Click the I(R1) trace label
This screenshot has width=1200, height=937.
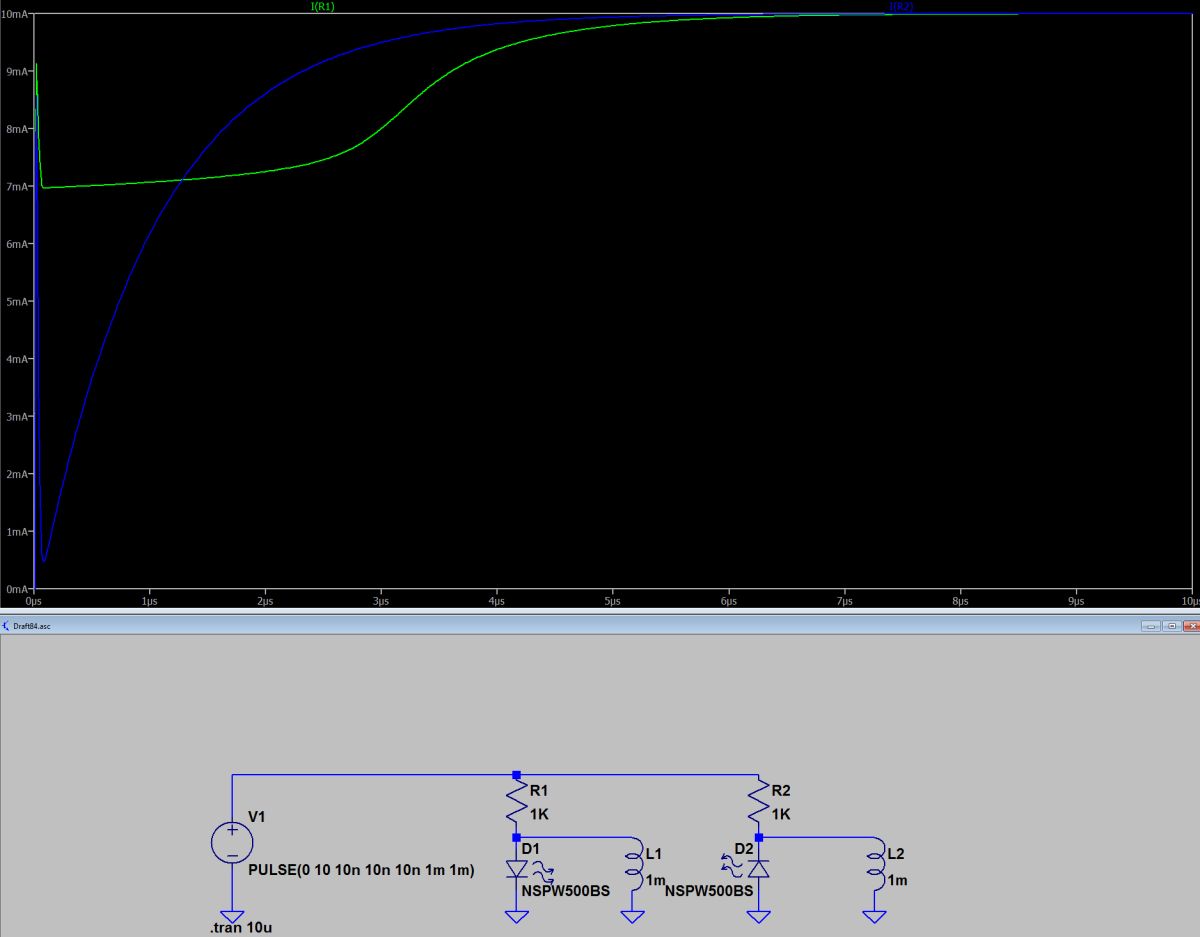coord(323,6)
